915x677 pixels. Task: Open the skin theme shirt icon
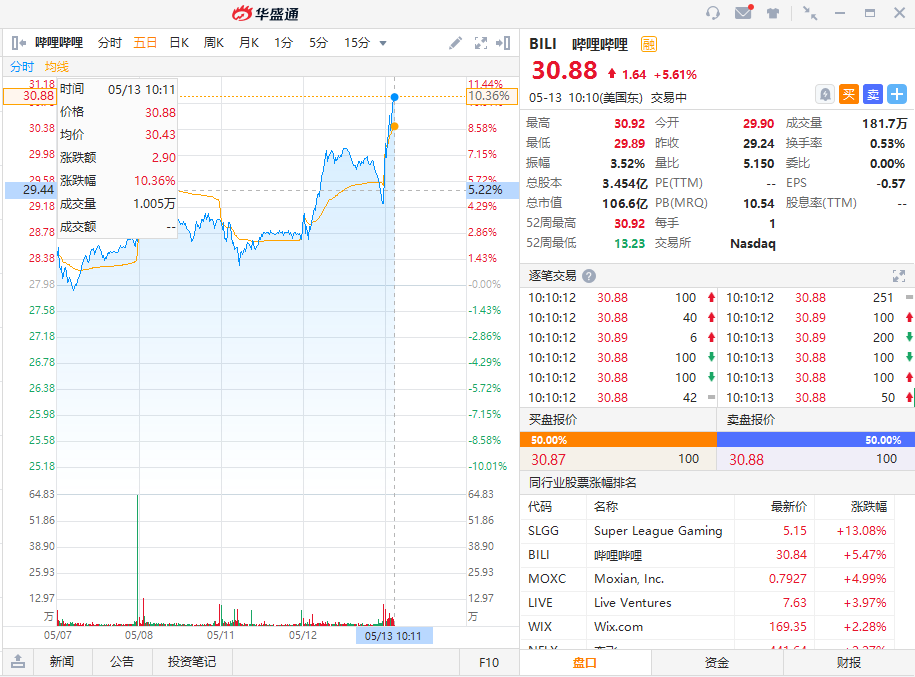click(x=773, y=13)
